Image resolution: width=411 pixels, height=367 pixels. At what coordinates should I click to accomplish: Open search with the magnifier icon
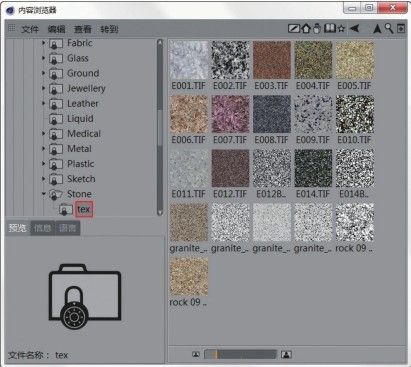coord(389,28)
